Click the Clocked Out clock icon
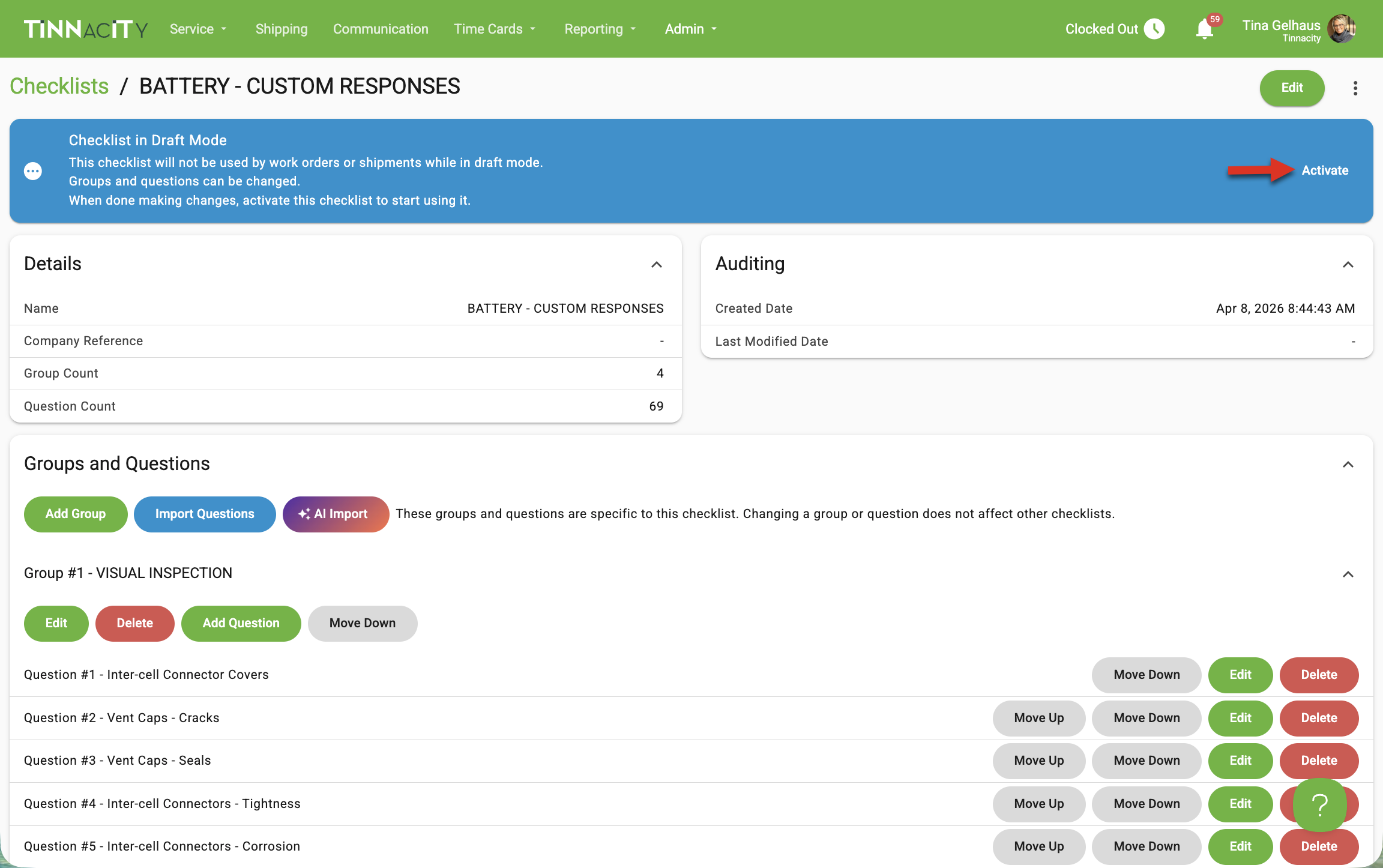This screenshot has height=868, width=1383. (x=1154, y=29)
